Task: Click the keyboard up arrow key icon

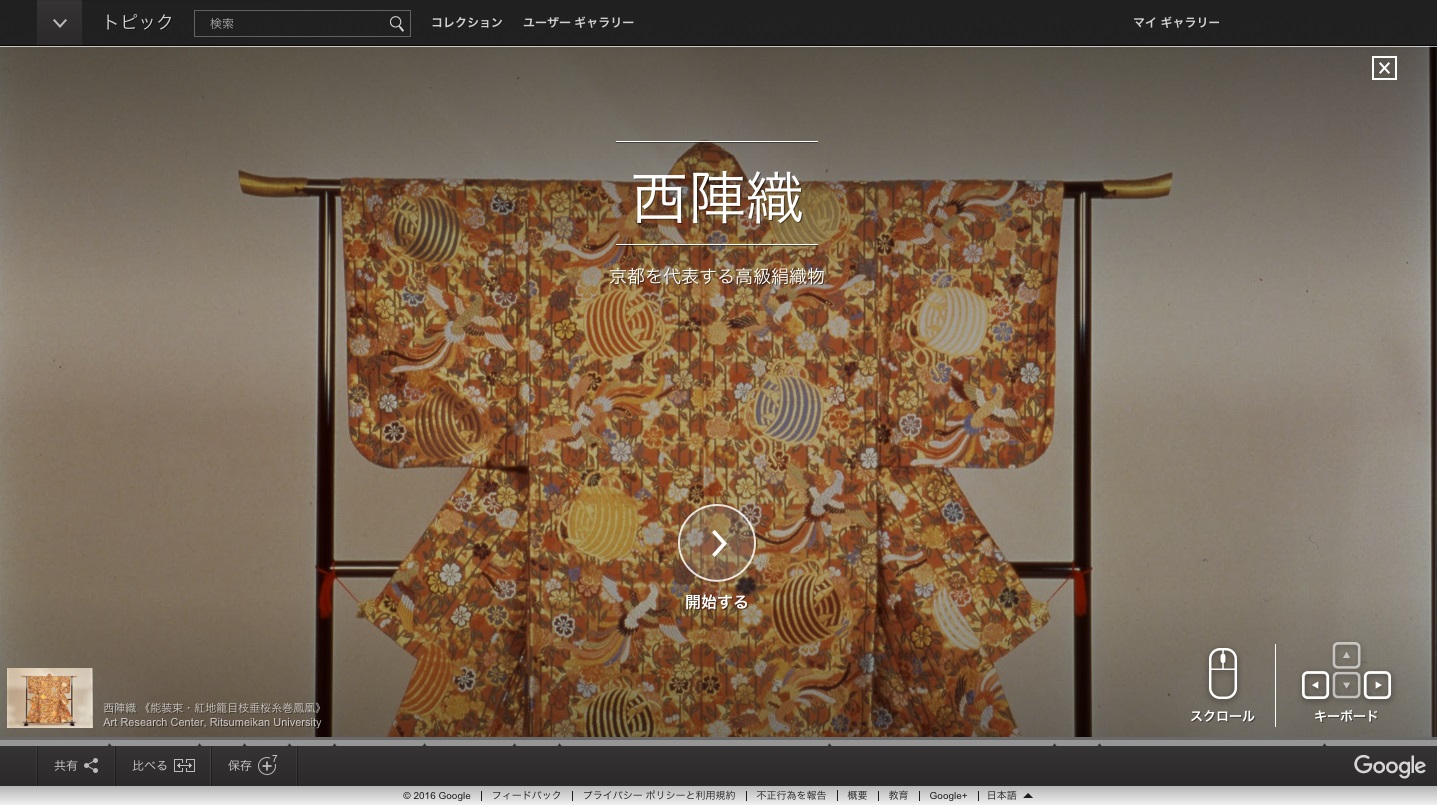Action: click(1346, 656)
